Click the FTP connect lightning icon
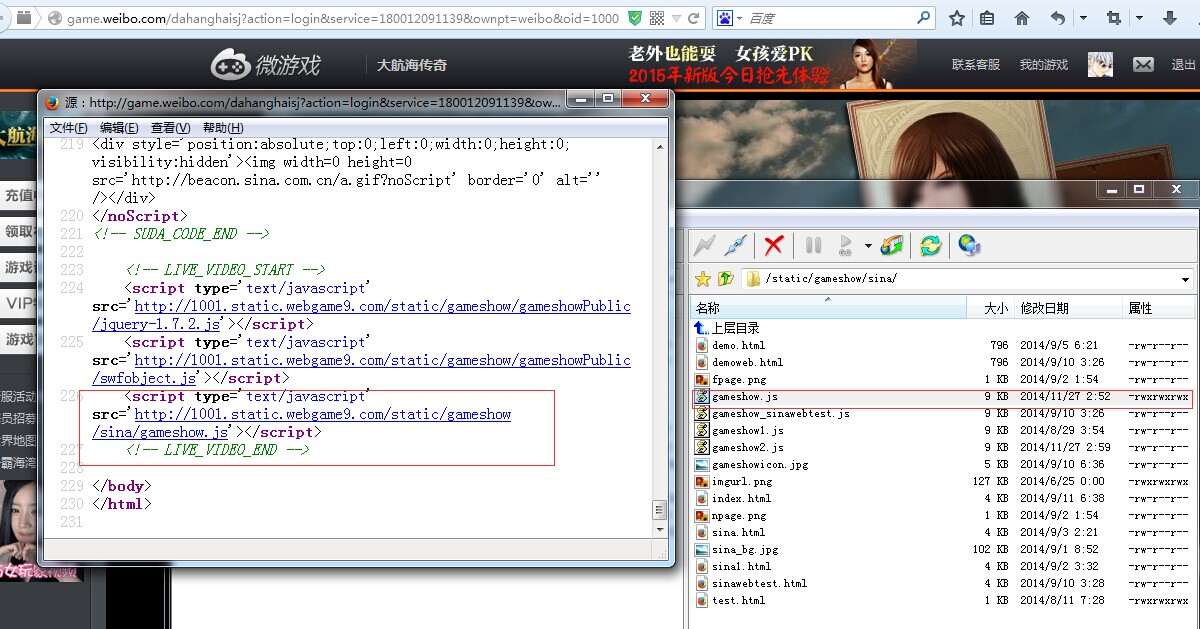Screen dimensions: 1200x629 [x=705, y=245]
